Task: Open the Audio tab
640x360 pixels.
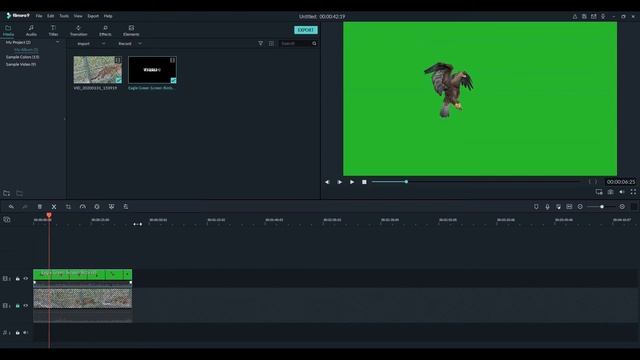Action: click(31, 31)
